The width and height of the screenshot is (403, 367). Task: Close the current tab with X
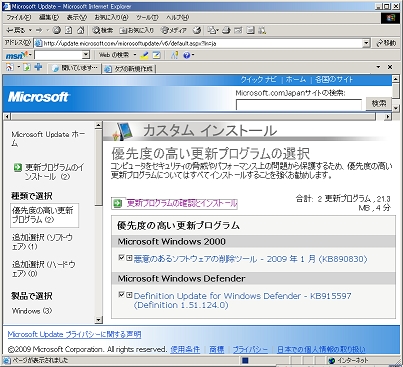point(390,67)
